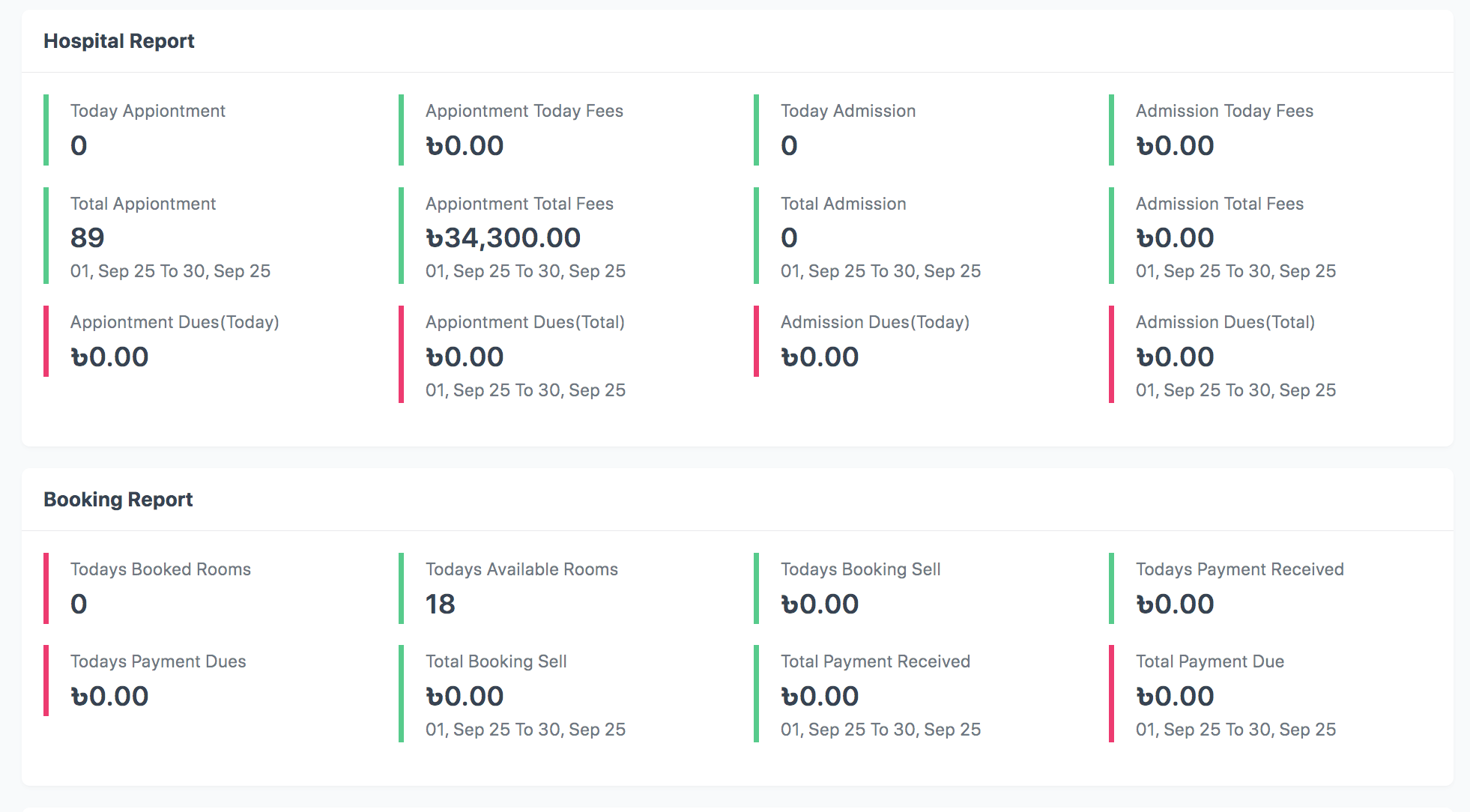The height and width of the screenshot is (812, 1470).
Task: Click the Booking Report heading
Action: (118, 500)
